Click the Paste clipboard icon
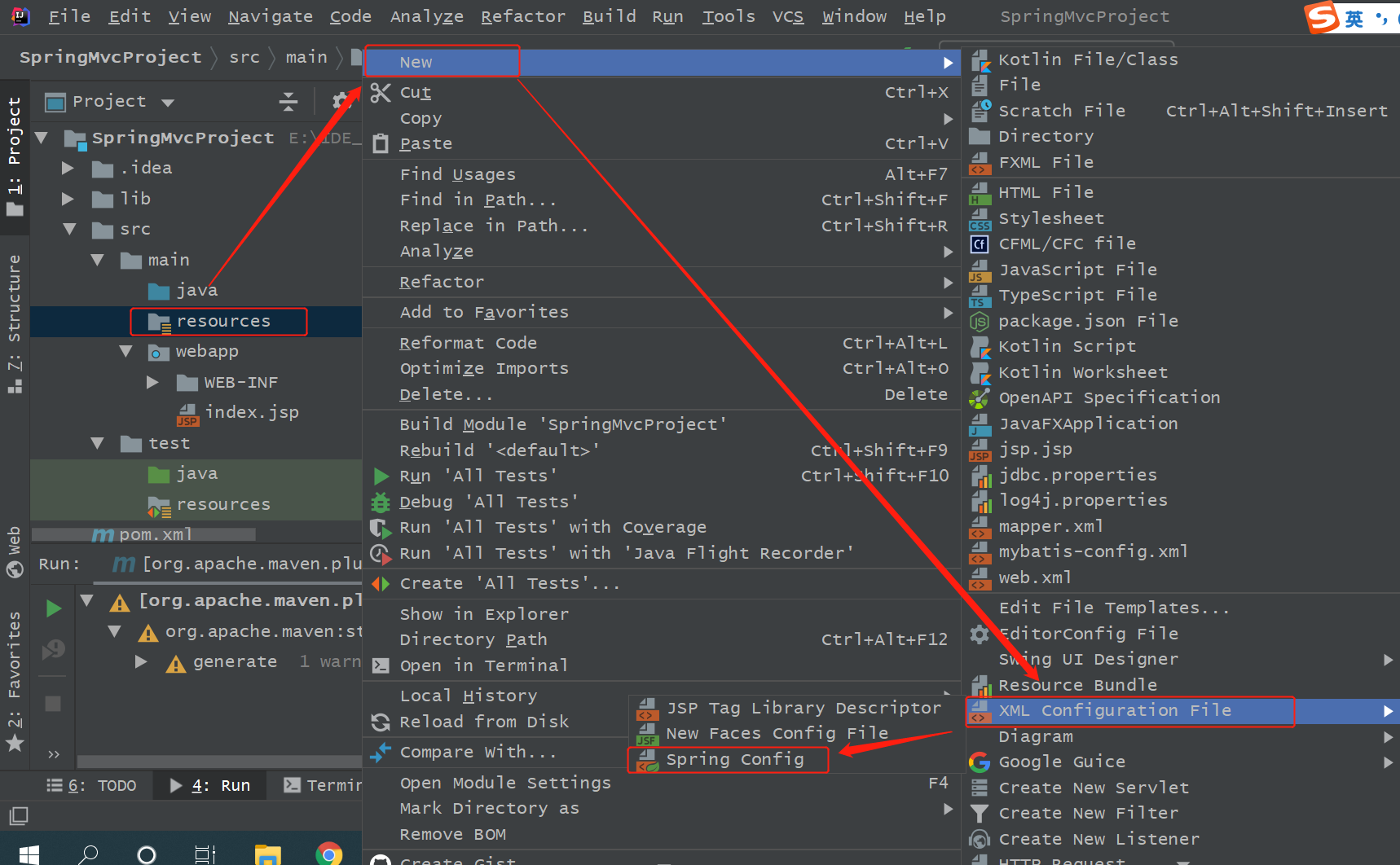Screen dimensions: 1400x865 pyautogui.click(x=381, y=144)
